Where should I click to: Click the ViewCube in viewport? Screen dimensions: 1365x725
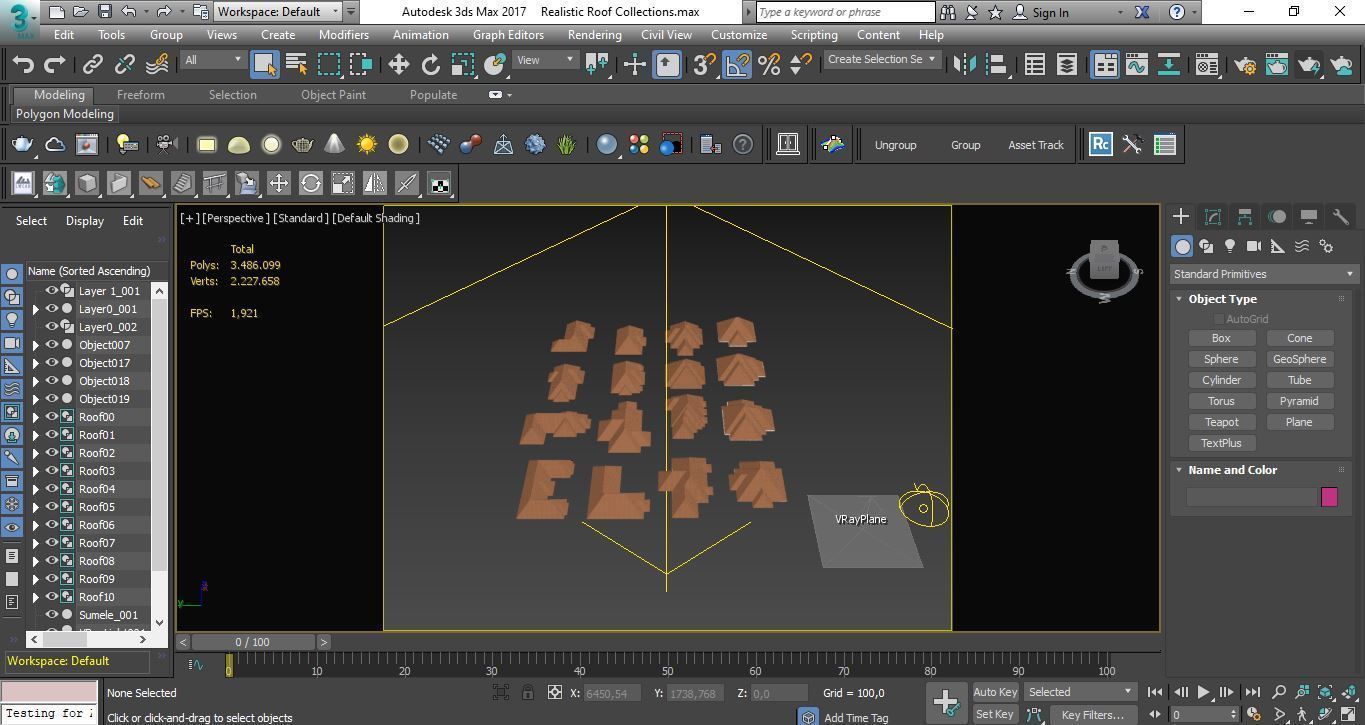tap(1104, 267)
